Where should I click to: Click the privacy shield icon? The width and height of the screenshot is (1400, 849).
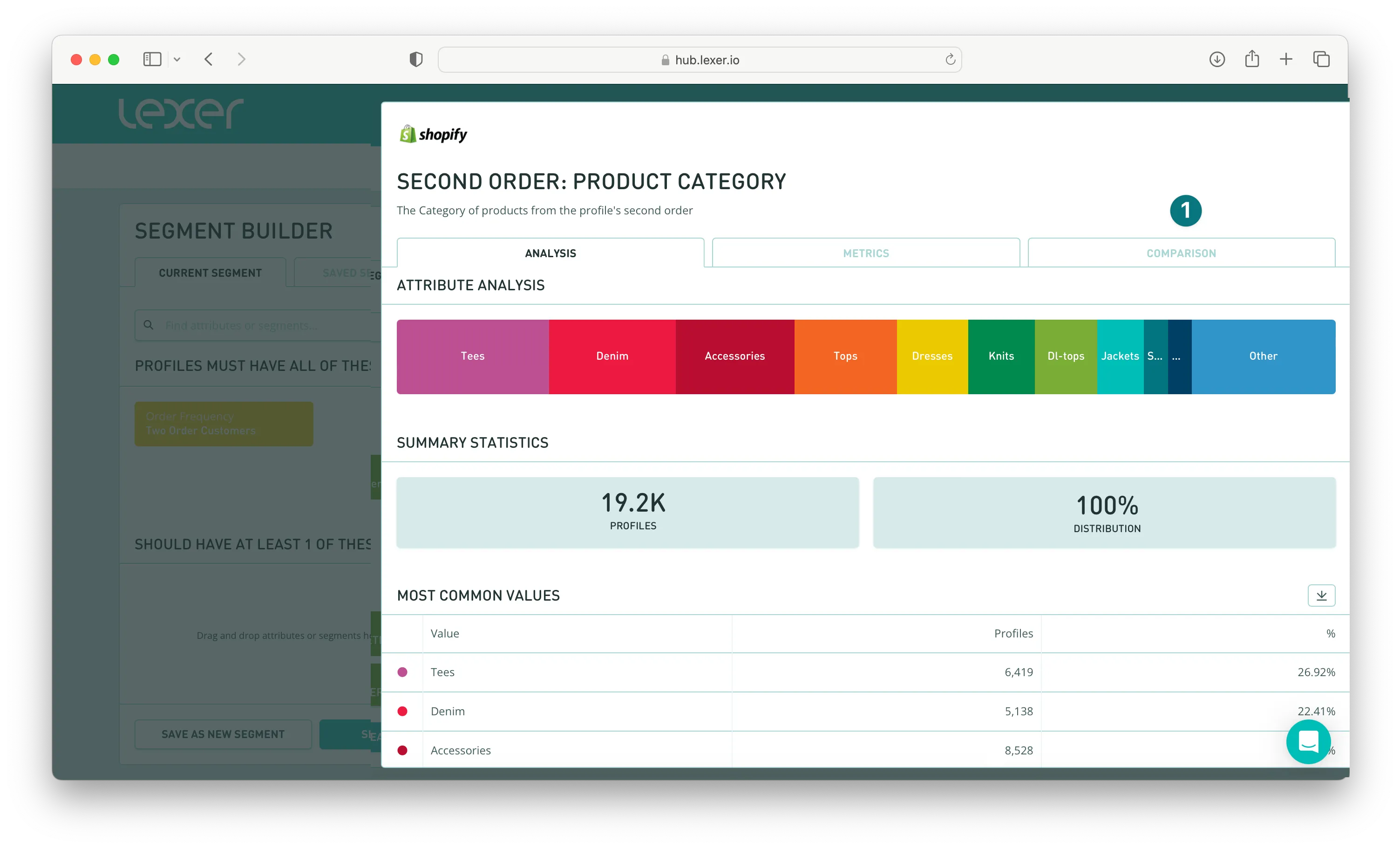(416, 59)
